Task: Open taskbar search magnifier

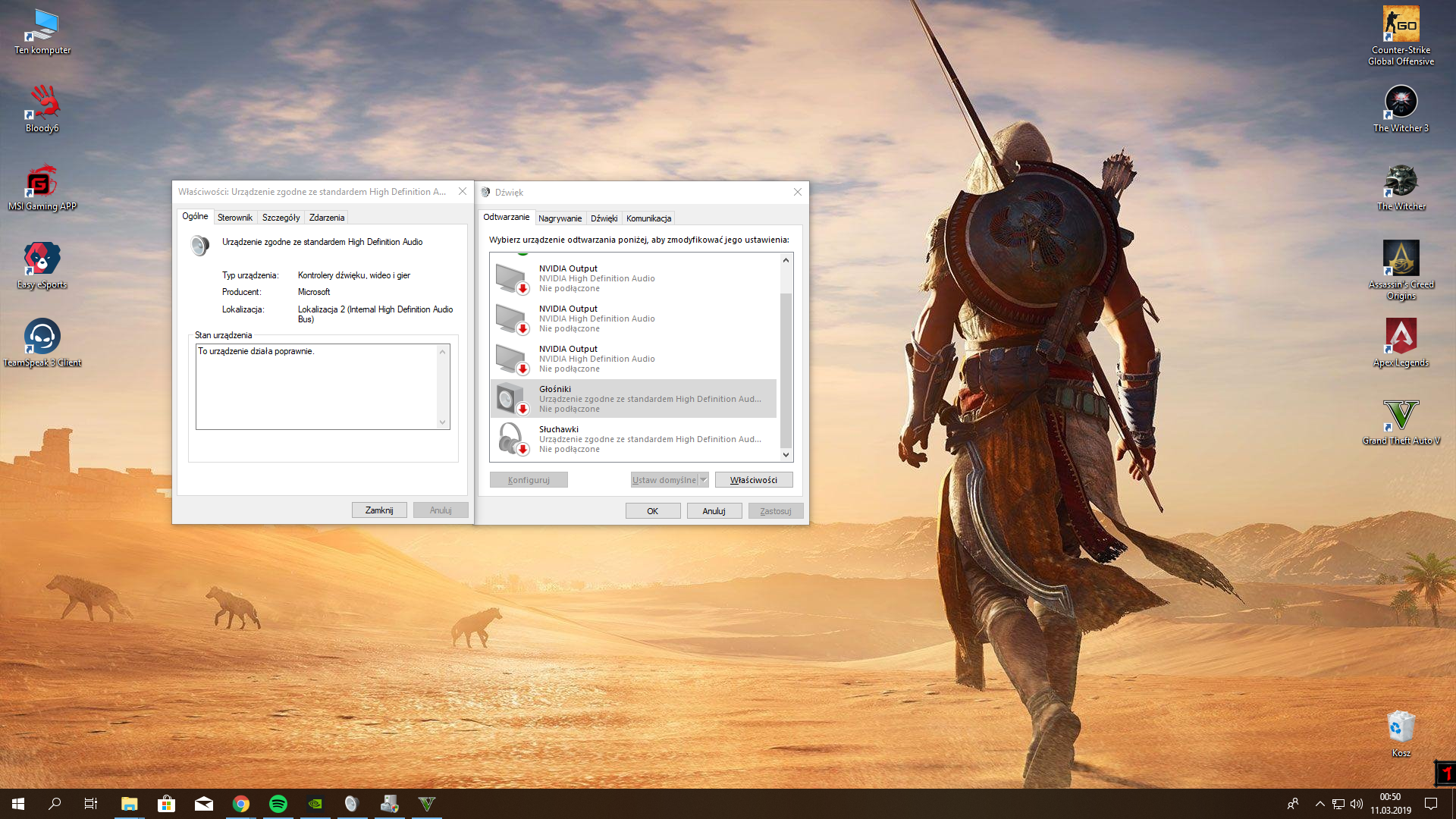Action: point(55,804)
